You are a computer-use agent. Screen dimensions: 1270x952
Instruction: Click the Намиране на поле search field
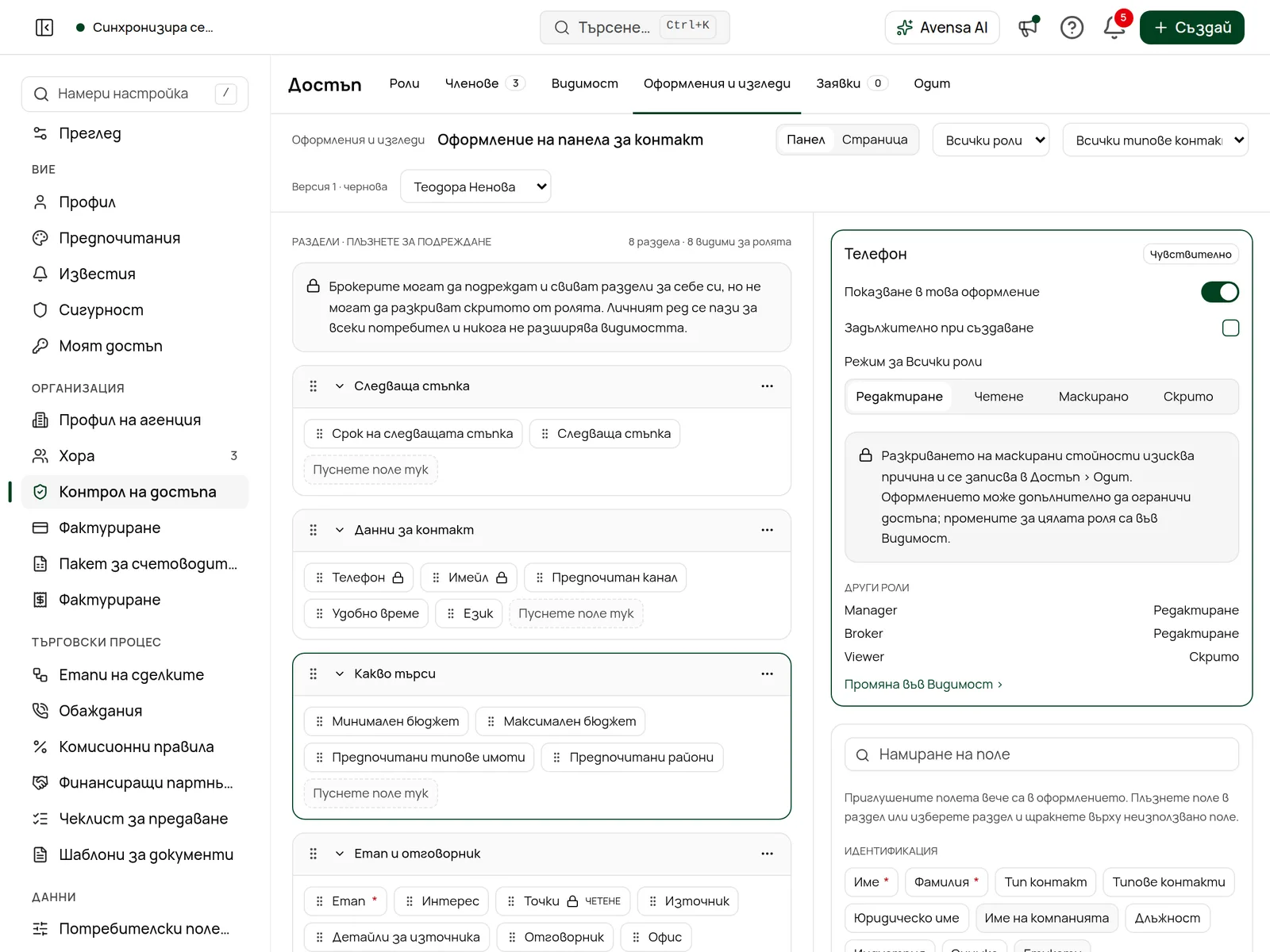click(1041, 754)
